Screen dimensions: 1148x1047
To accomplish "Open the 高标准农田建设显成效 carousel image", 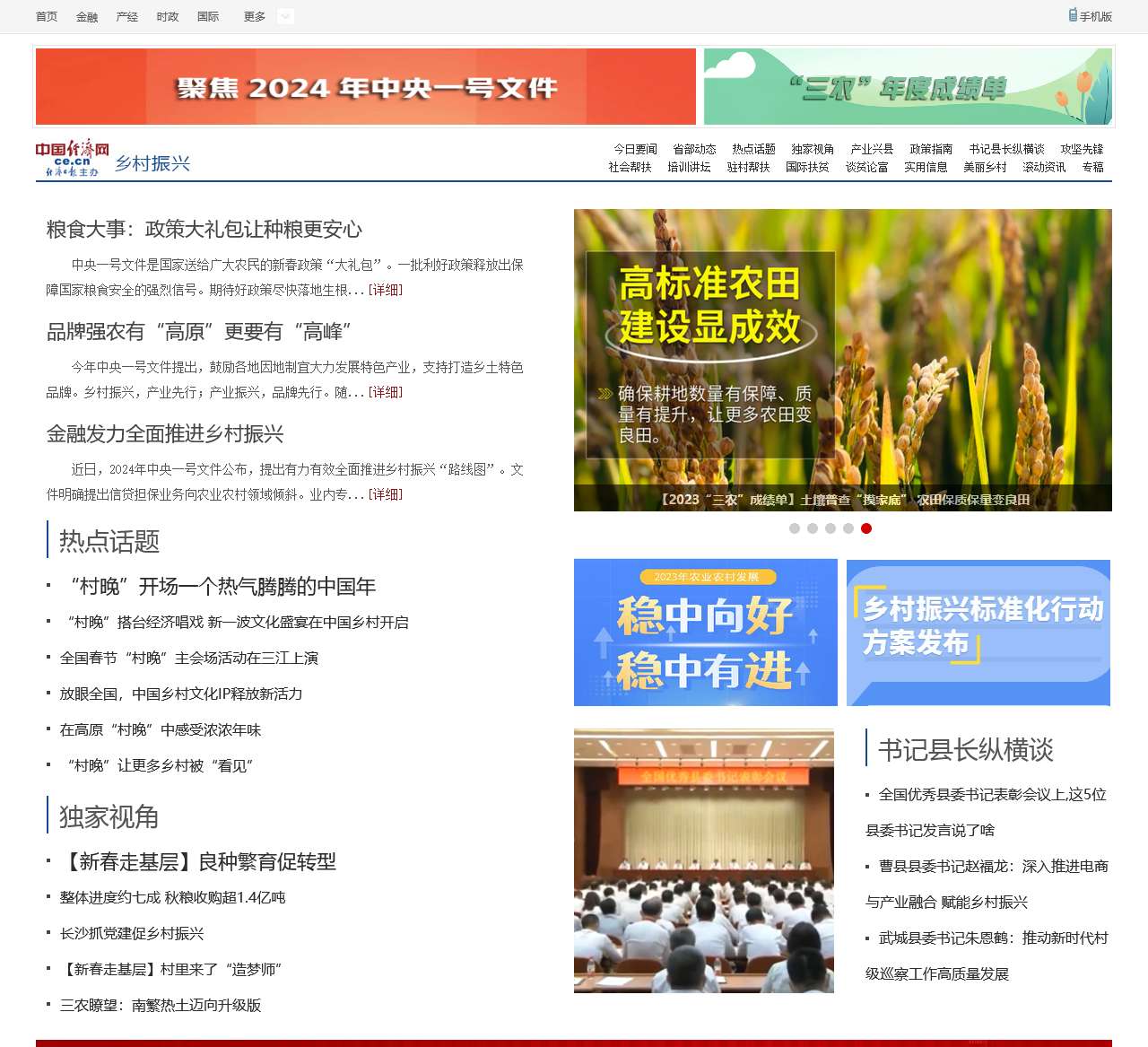I will click(x=843, y=360).
